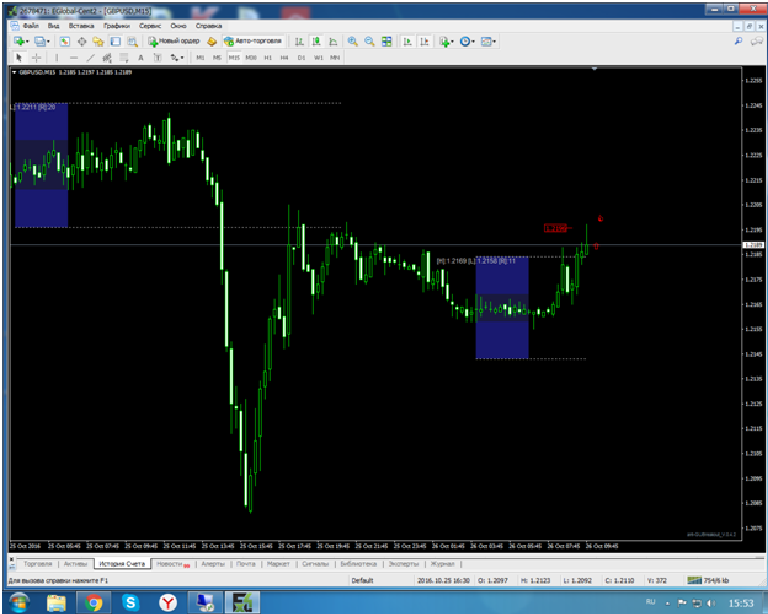Toggle the Авто-торговля button
The image size is (768, 614).
click(253, 42)
